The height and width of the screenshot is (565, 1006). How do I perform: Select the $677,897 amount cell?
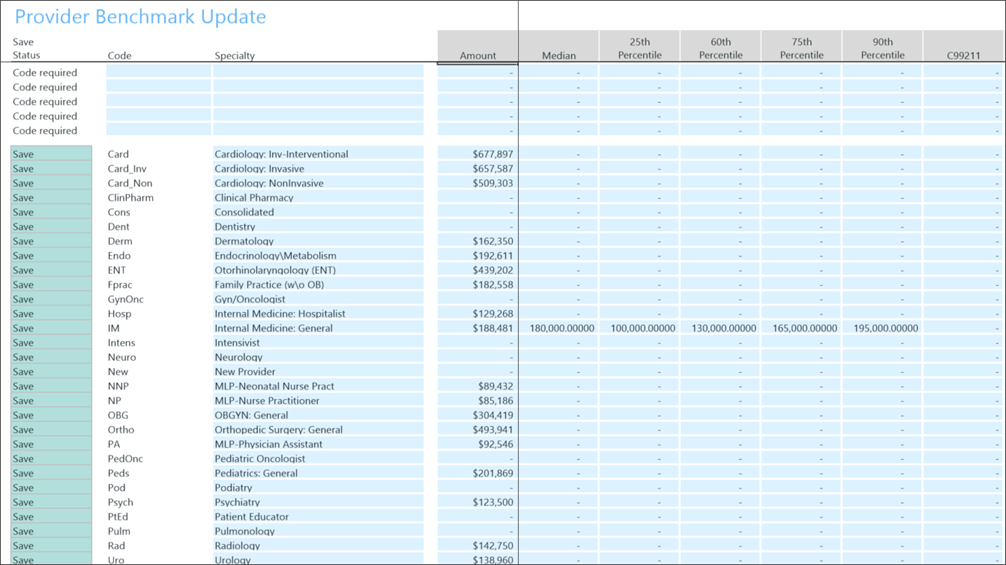[477, 154]
